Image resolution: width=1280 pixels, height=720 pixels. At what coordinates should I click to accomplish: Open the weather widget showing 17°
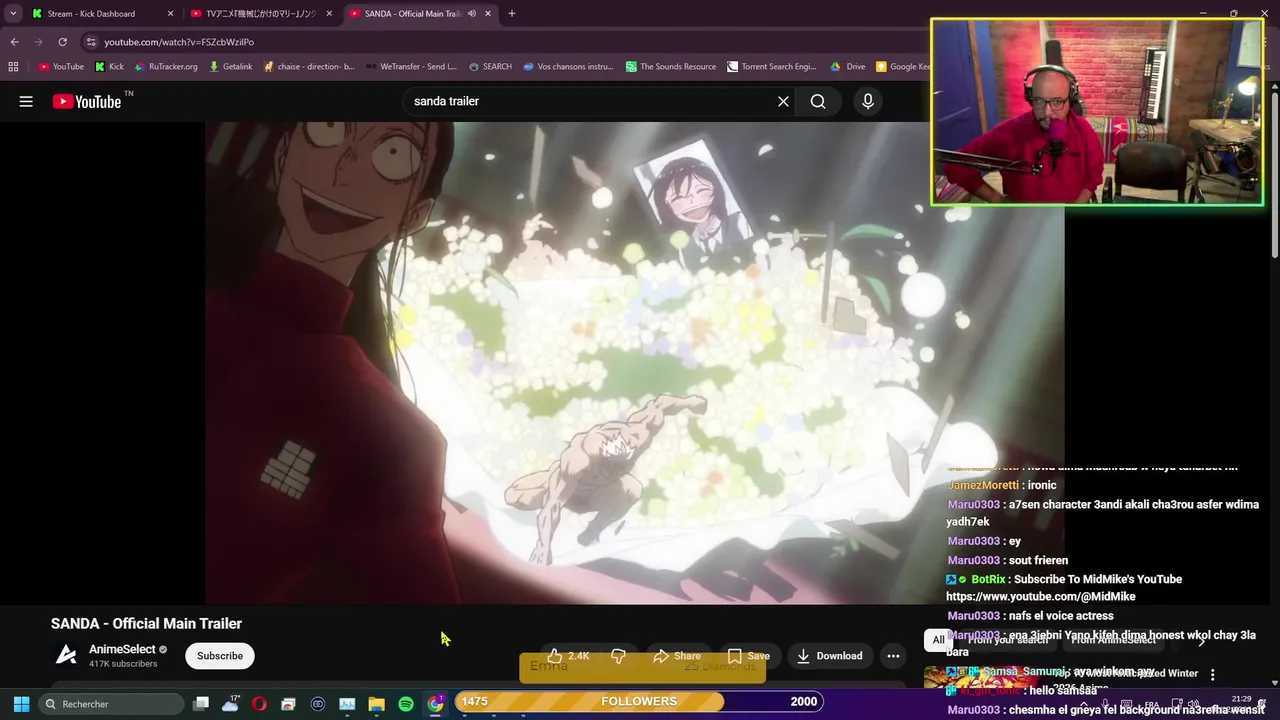[231, 704]
